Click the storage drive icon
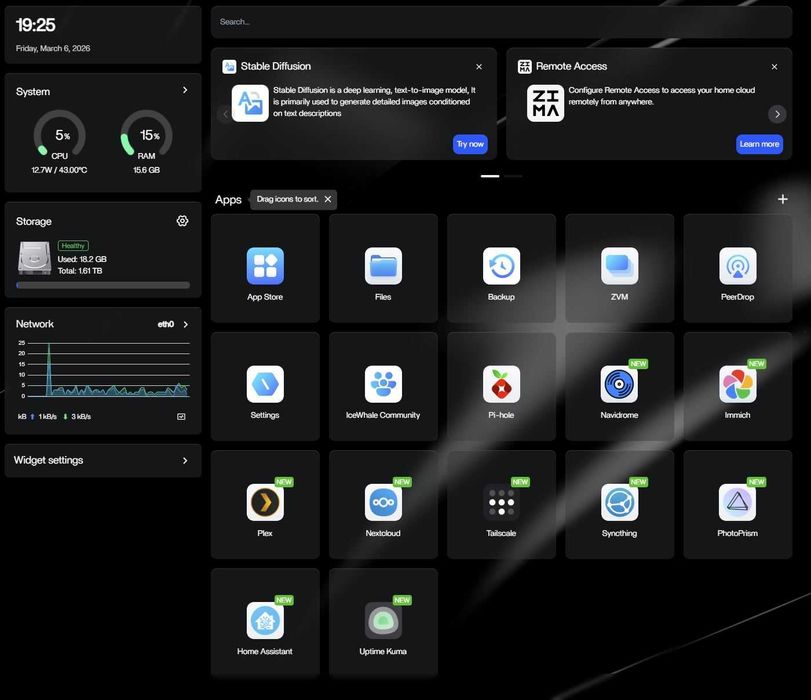This screenshot has width=811, height=700. [x=34, y=258]
